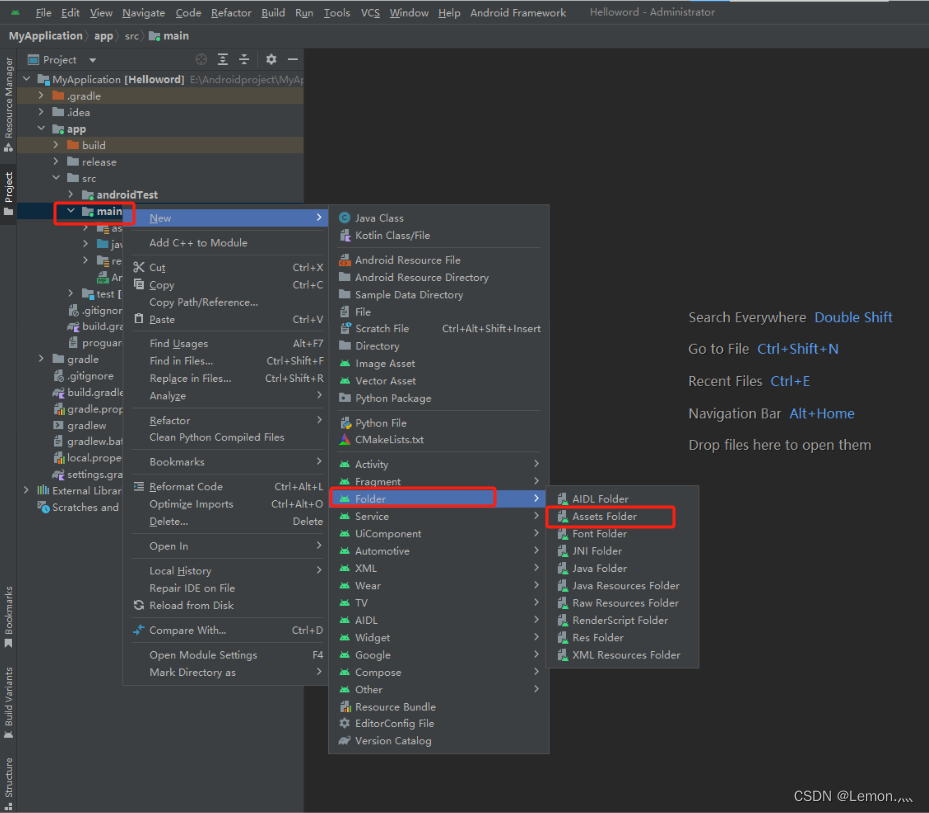Expand the root gradle folder
The image size is (929, 813).
point(41,359)
